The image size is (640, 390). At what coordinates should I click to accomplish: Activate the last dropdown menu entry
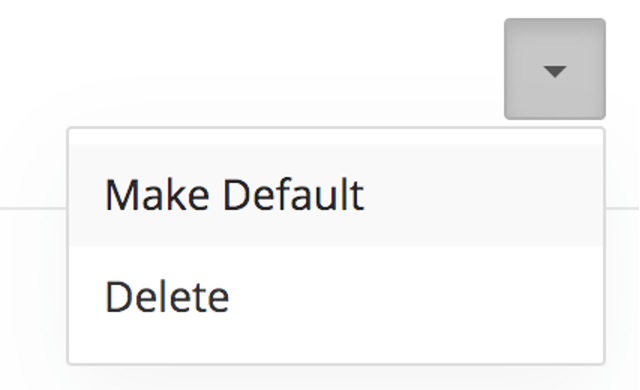coord(336,297)
